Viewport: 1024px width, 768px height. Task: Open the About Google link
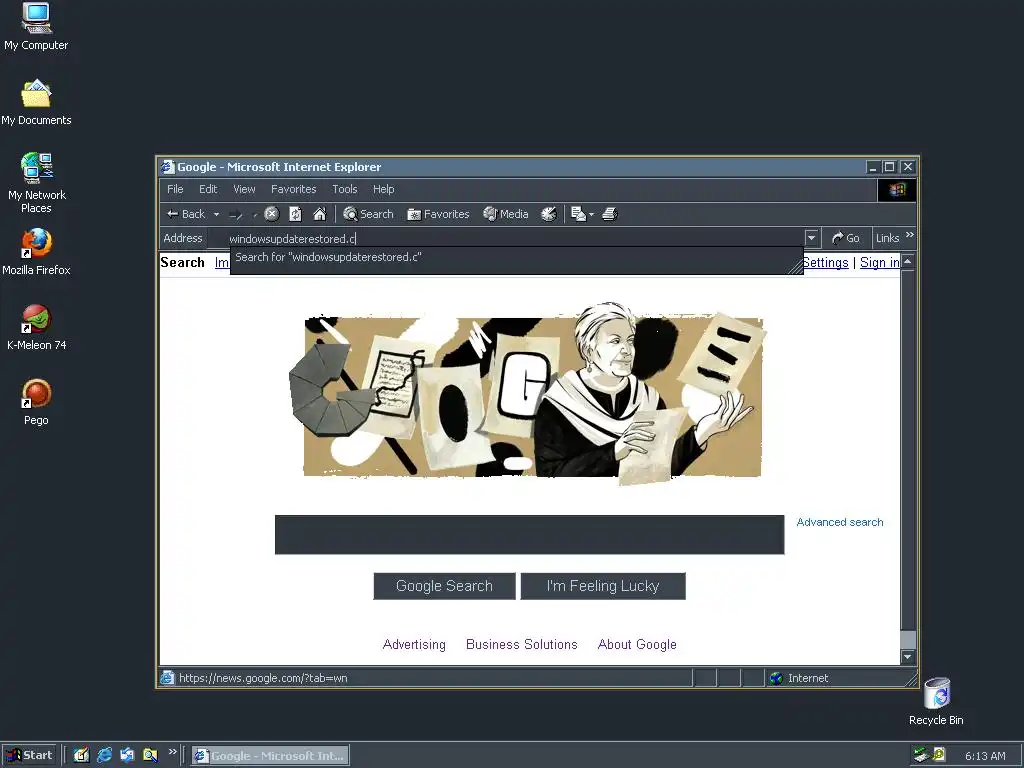click(x=637, y=645)
